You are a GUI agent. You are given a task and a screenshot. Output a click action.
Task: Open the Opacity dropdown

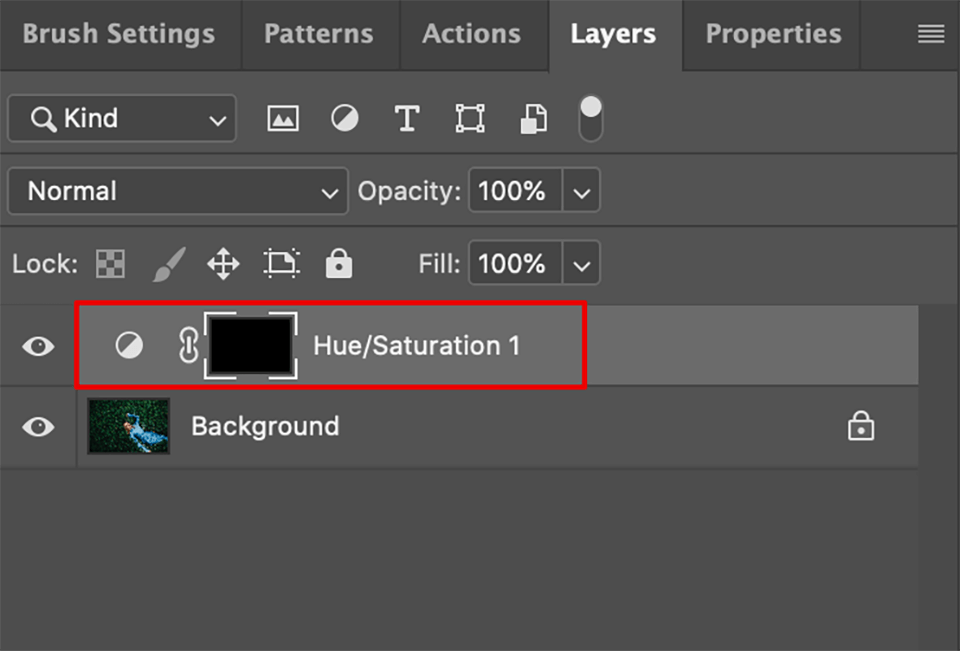582,191
